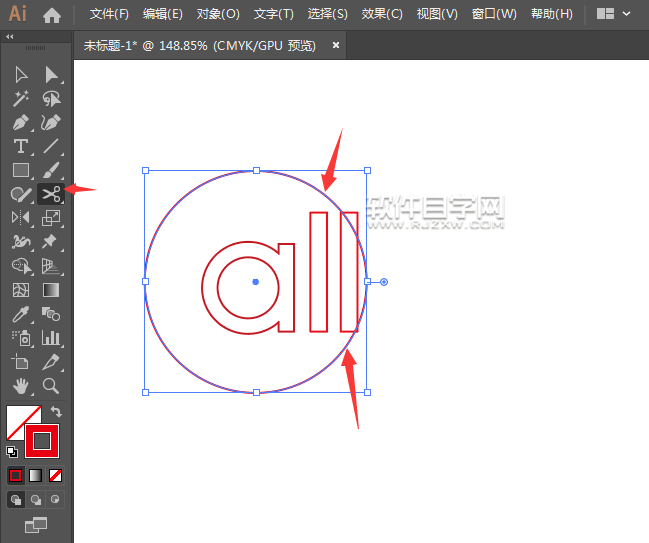Click the Fill color swatch

17,416
